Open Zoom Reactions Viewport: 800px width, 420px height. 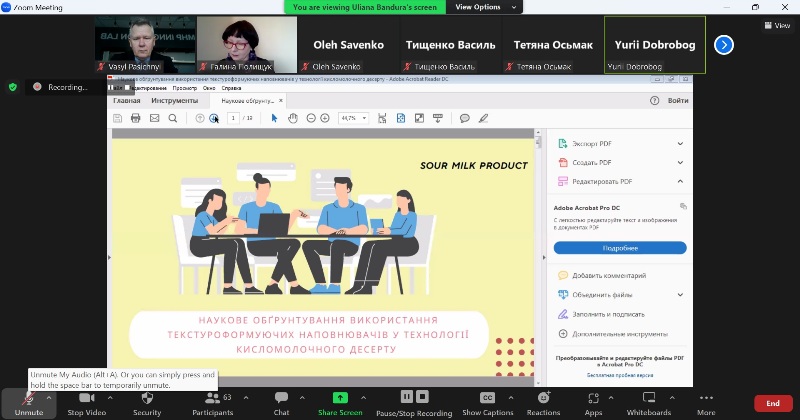543,401
